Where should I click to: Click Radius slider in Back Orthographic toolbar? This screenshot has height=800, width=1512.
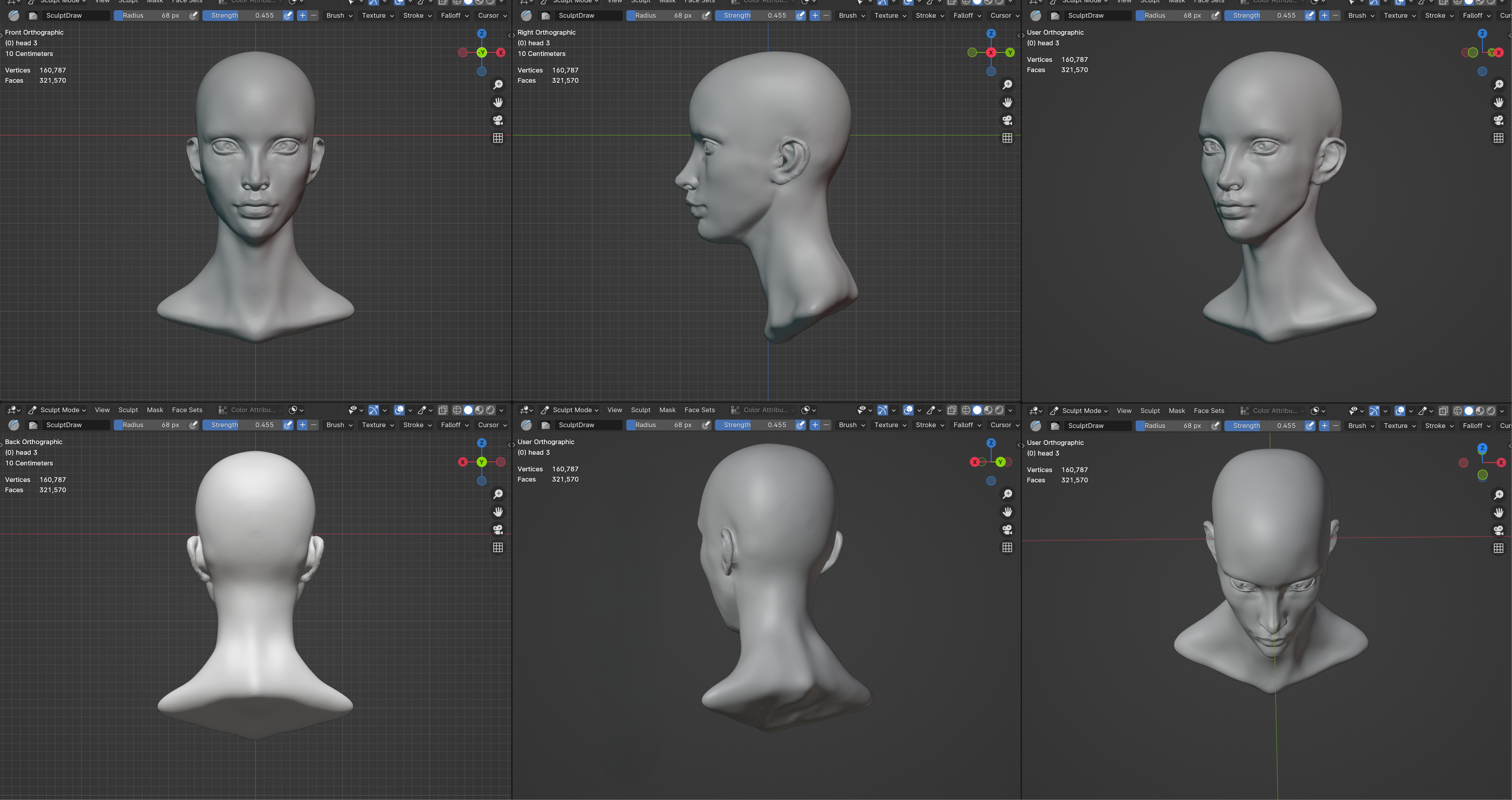(x=151, y=425)
